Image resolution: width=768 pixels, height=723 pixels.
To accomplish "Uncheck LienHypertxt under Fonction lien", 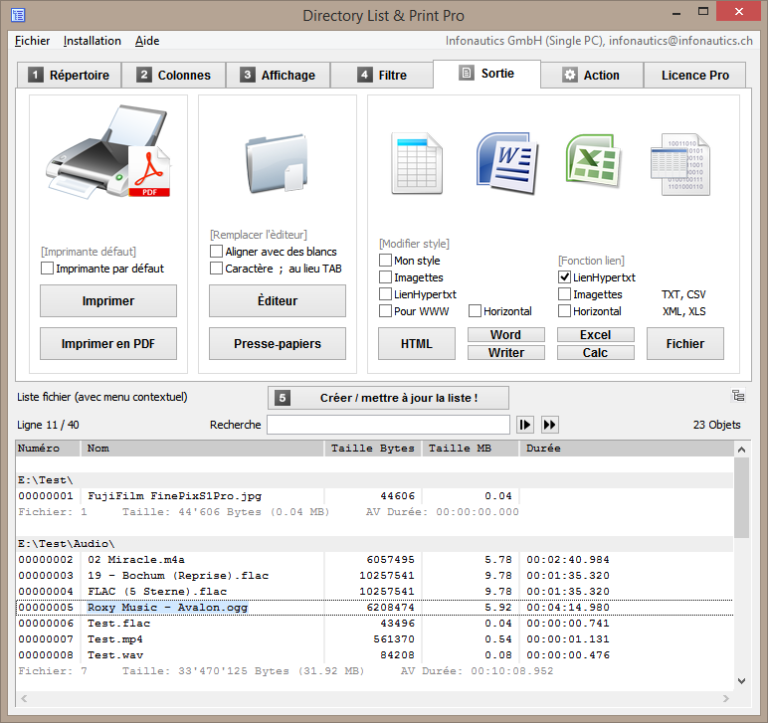I will tap(565, 278).
